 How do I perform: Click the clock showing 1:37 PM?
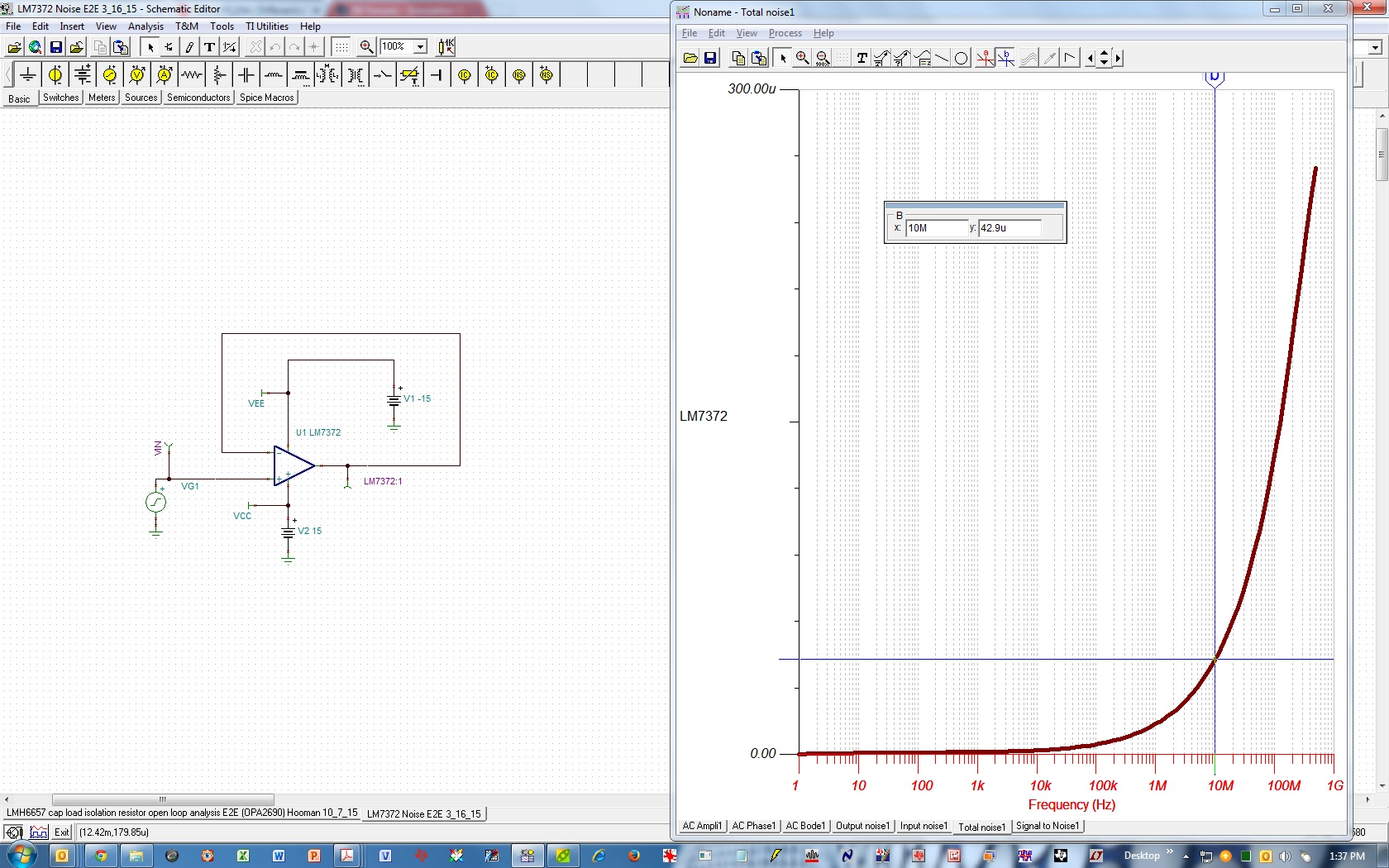(x=1347, y=856)
